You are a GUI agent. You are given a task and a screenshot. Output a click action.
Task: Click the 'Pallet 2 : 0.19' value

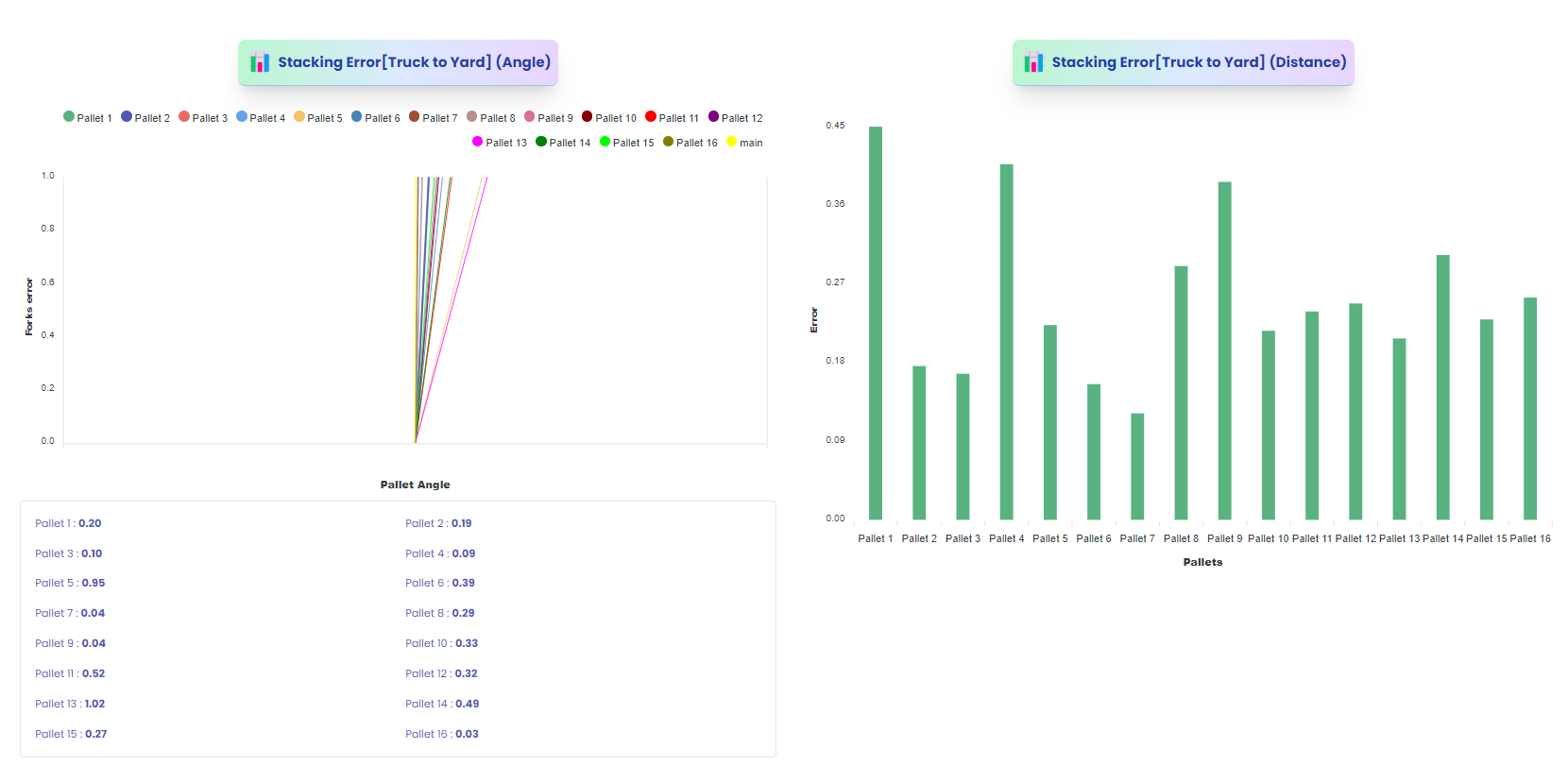438,523
